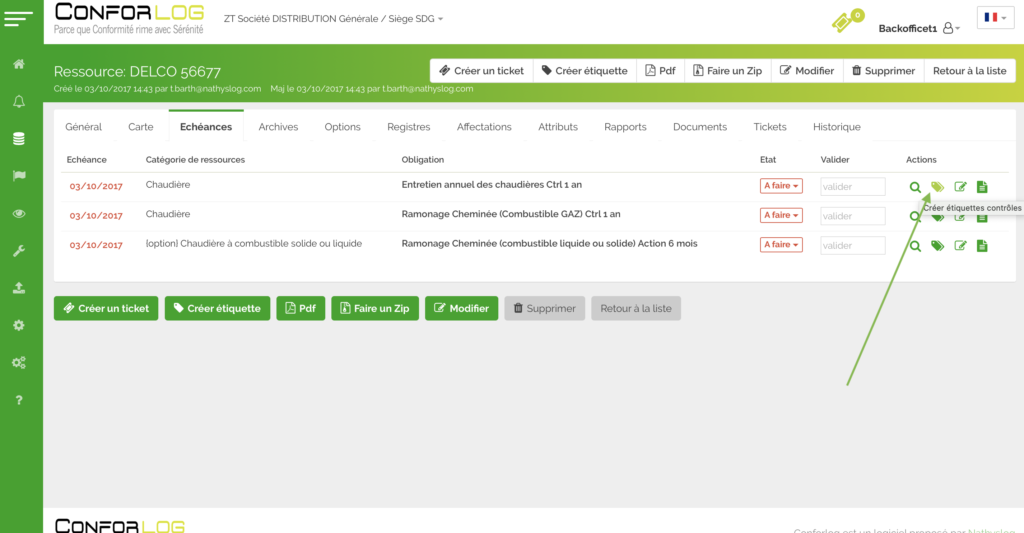The height and width of the screenshot is (533, 1024).
Task: Open the French flag language dropdown
Action: click(995, 17)
